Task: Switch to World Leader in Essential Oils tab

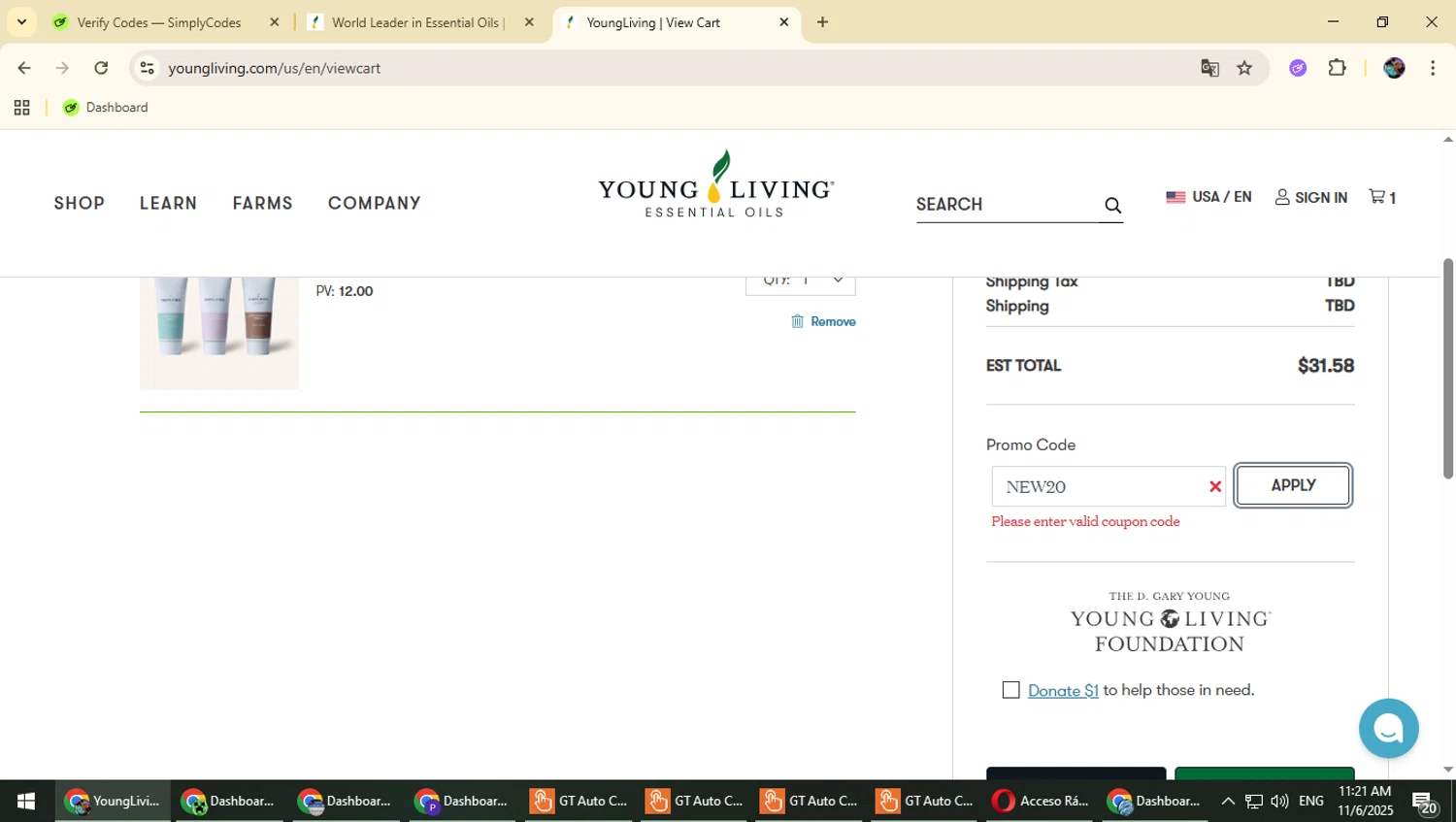Action: pyautogui.click(x=420, y=22)
